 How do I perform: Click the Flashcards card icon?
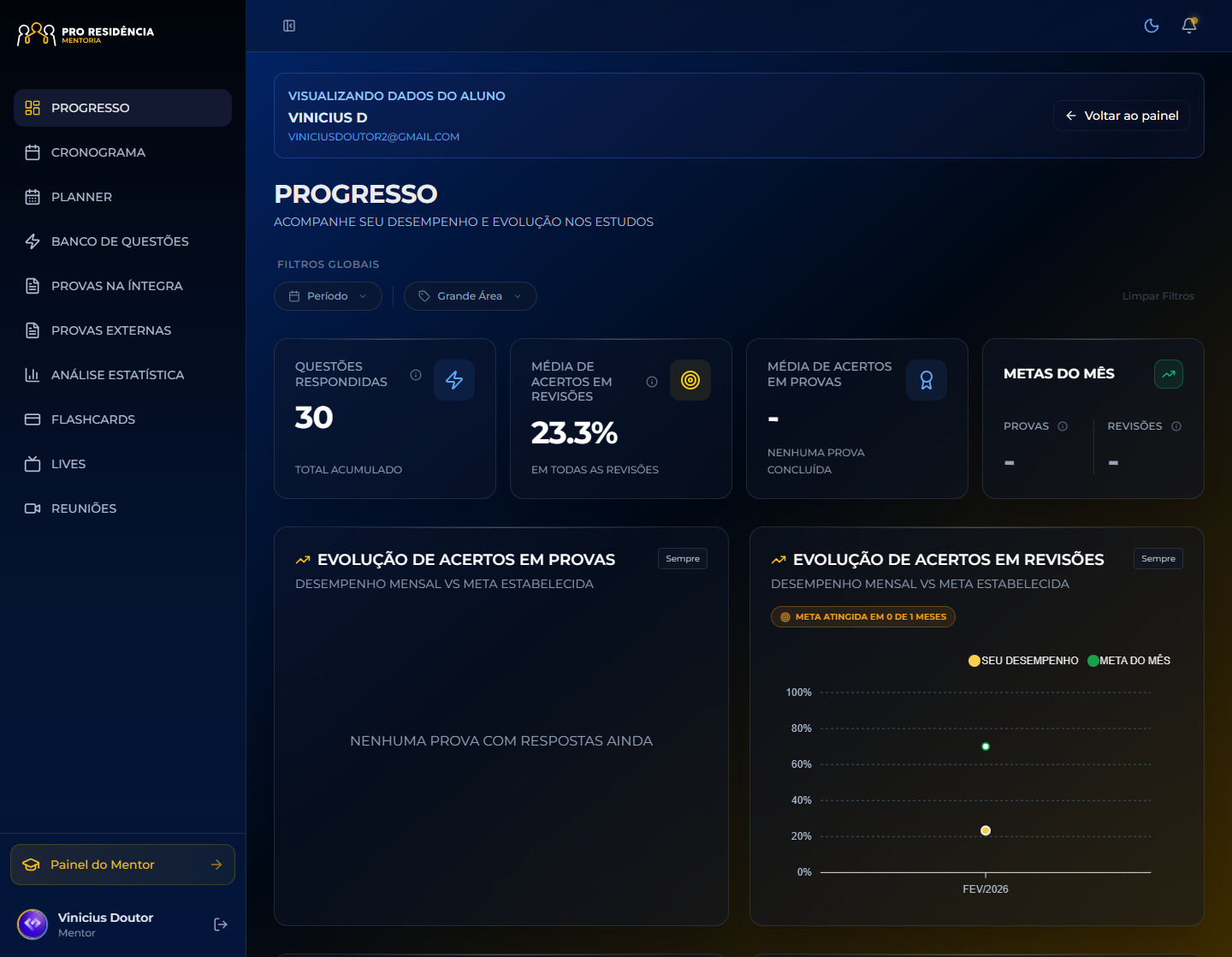(33, 419)
